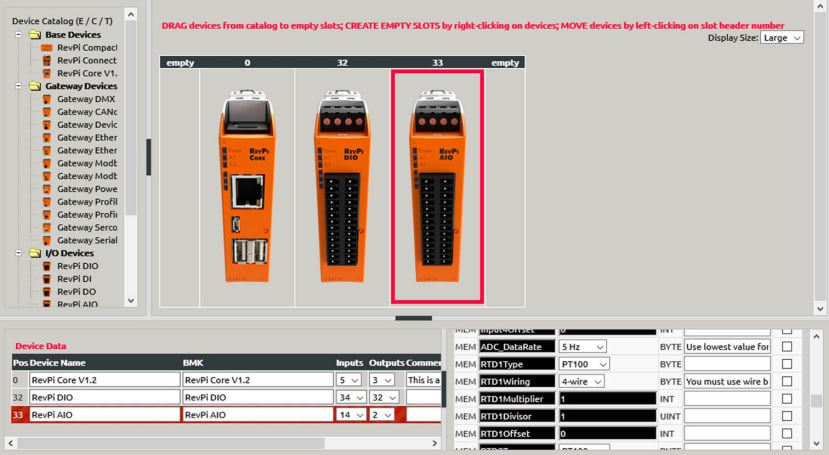The height and width of the screenshot is (455, 829).
Task: Click the left empty slot header
Action: (180, 62)
